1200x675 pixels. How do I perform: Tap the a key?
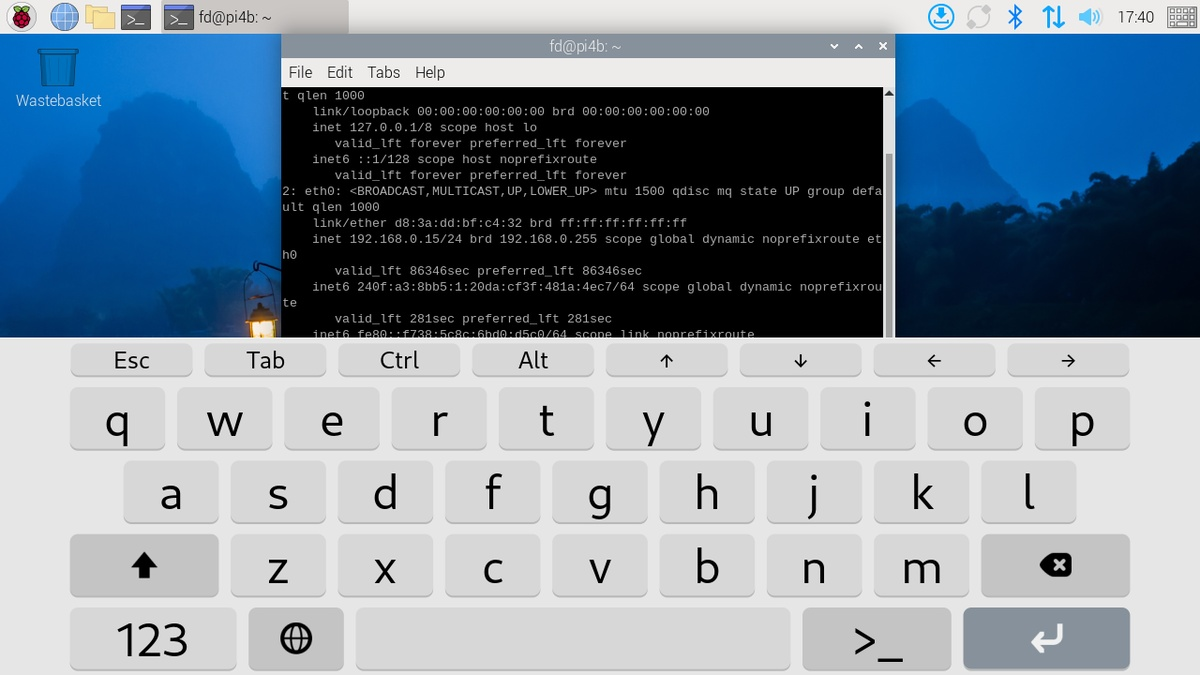[171, 492]
